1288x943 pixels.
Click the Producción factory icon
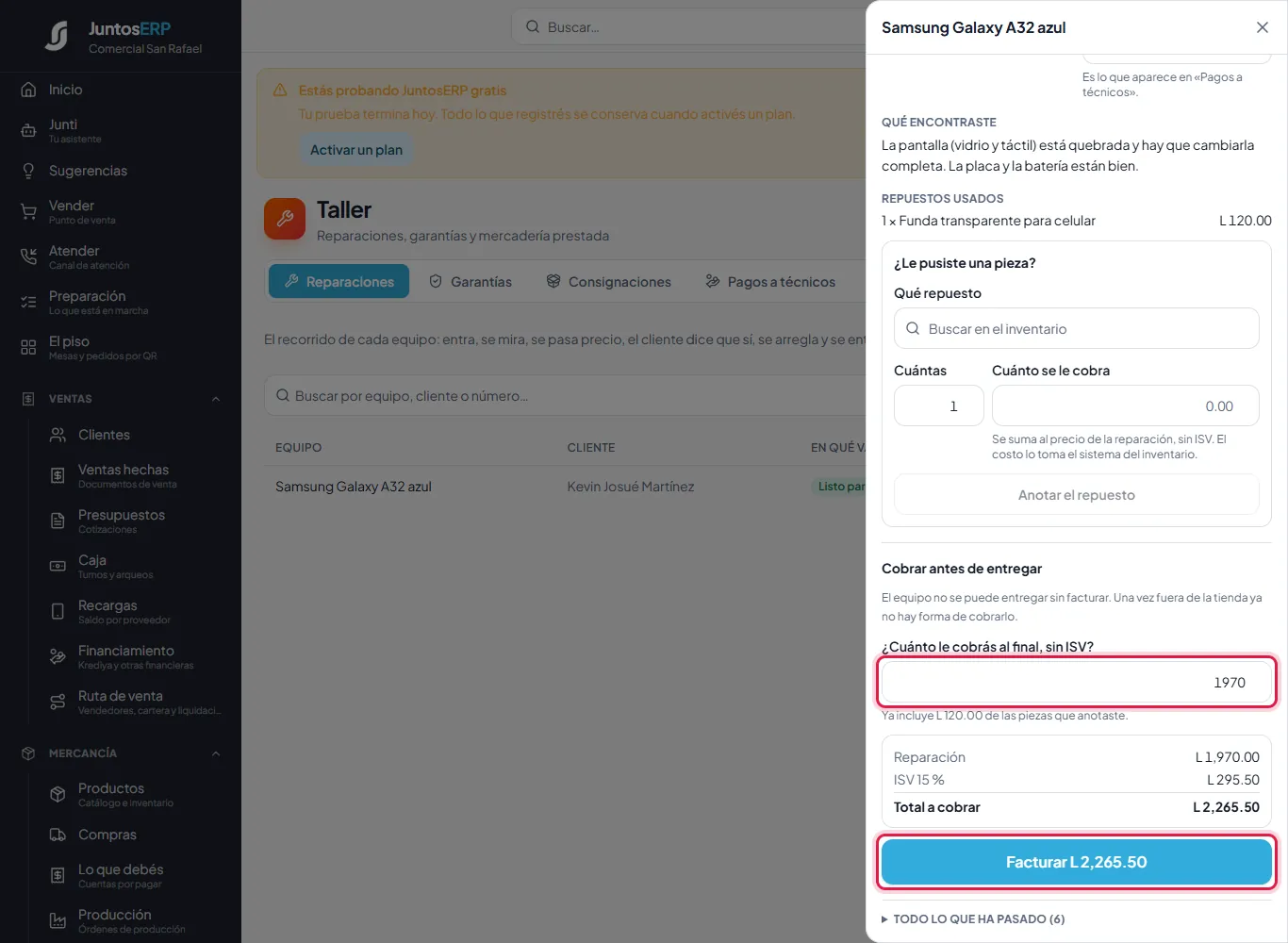pos(58,921)
